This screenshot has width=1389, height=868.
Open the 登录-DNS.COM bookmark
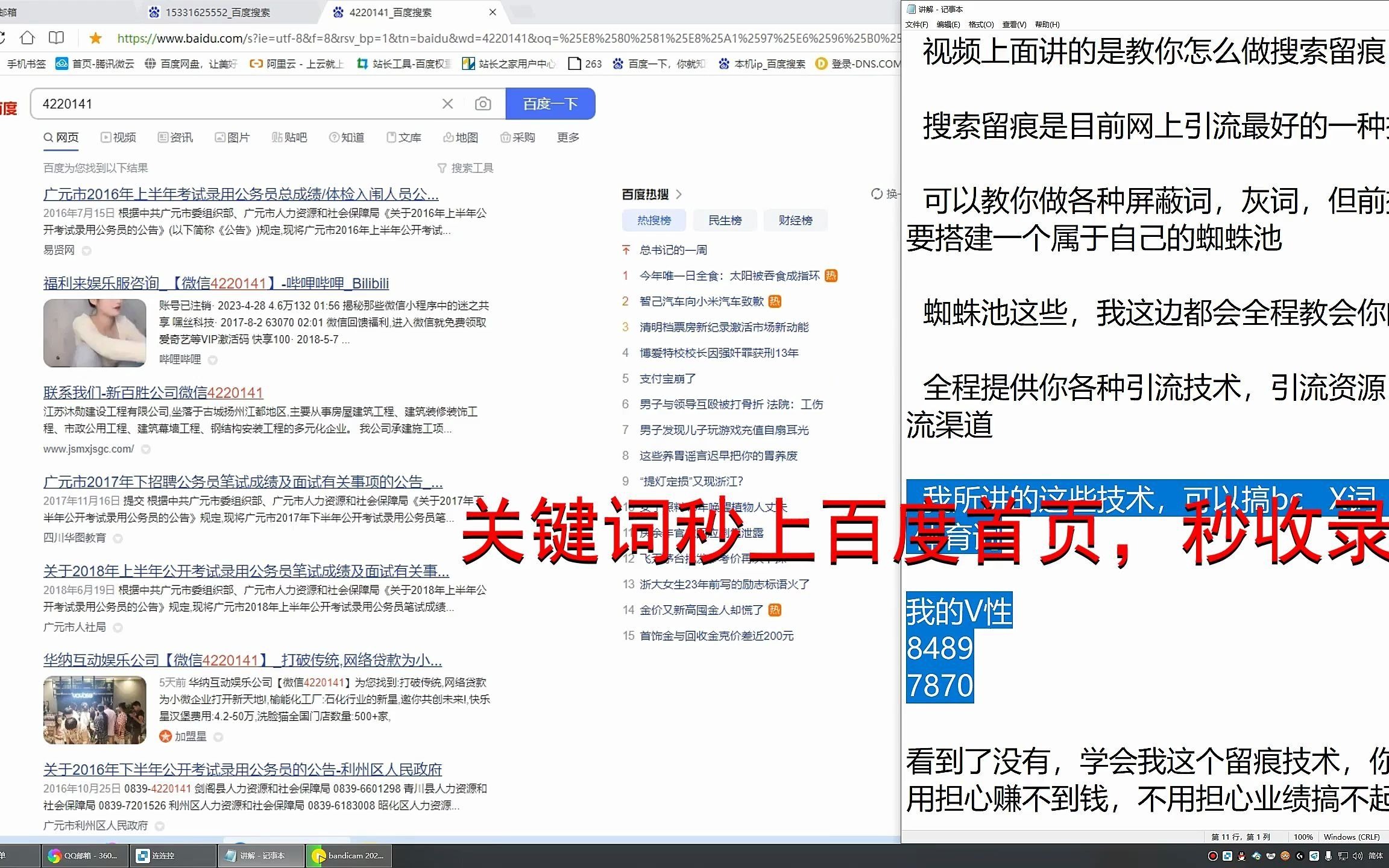tap(858, 64)
